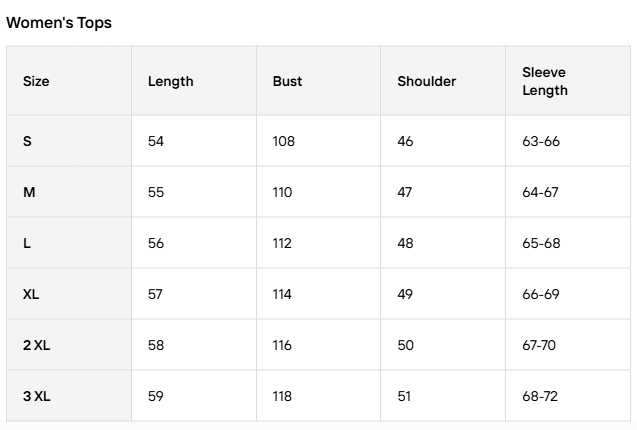The width and height of the screenshot is (637, 430).
Task: Select the L size row label
Action: pyautogui.click(x=27, y=243)
